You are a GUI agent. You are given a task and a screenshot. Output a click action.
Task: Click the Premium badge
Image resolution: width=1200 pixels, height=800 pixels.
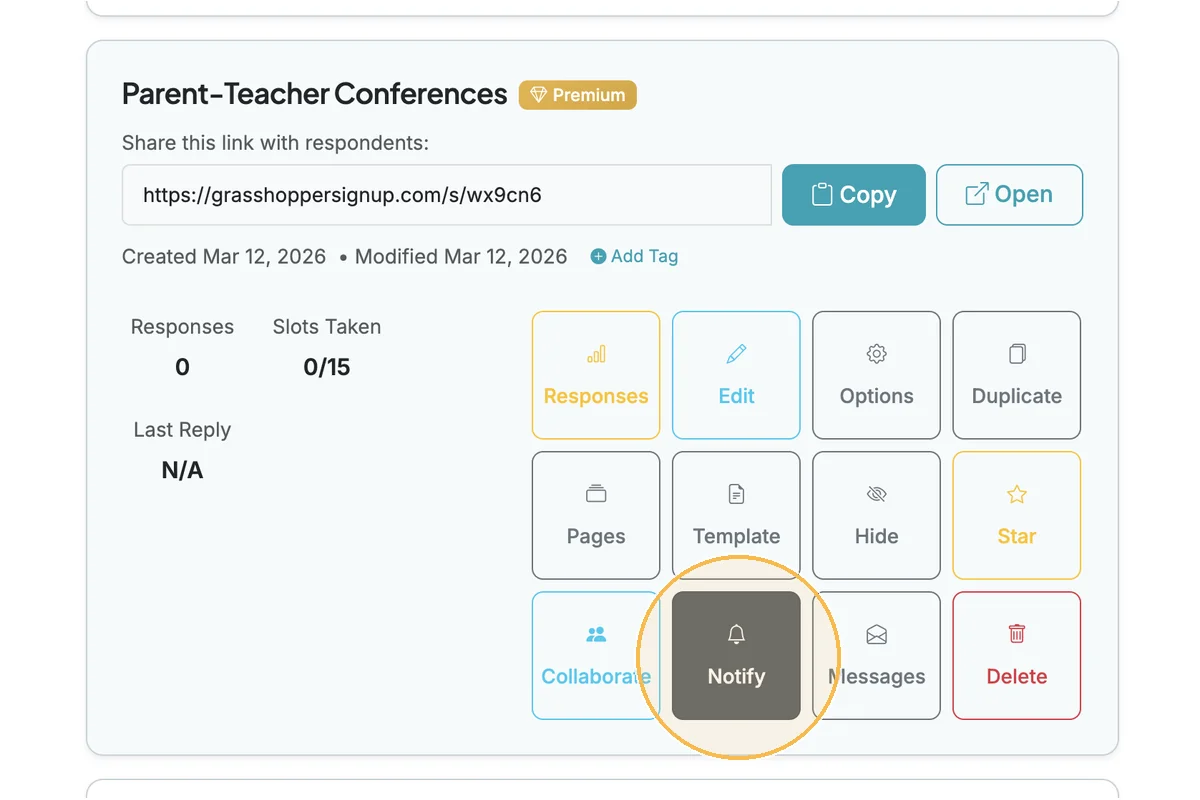[577, 95]
